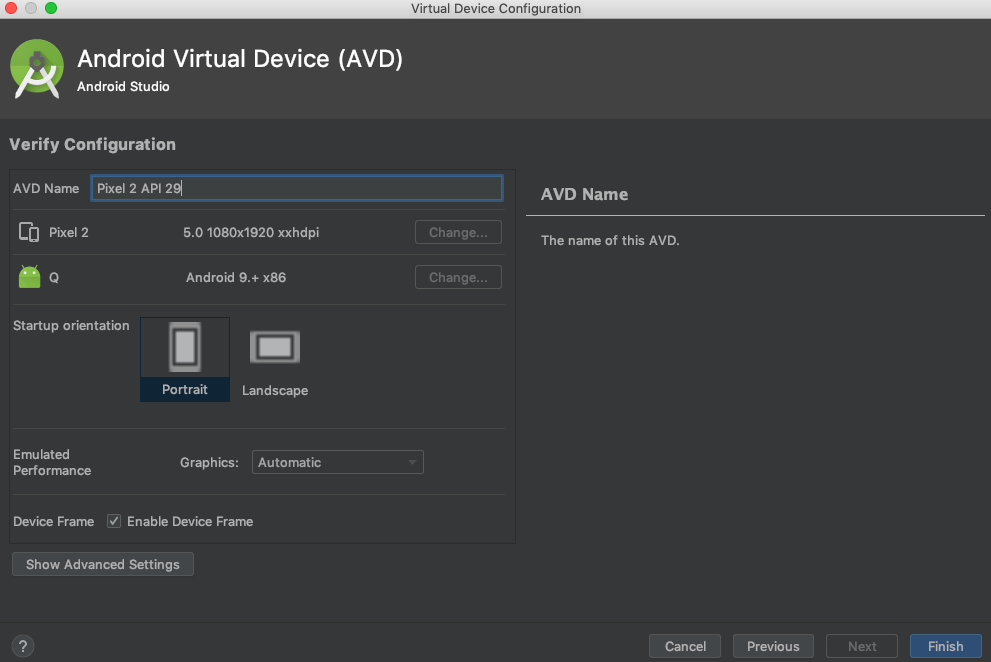Select the Landscape startup orientation

[x=274, y=364]
